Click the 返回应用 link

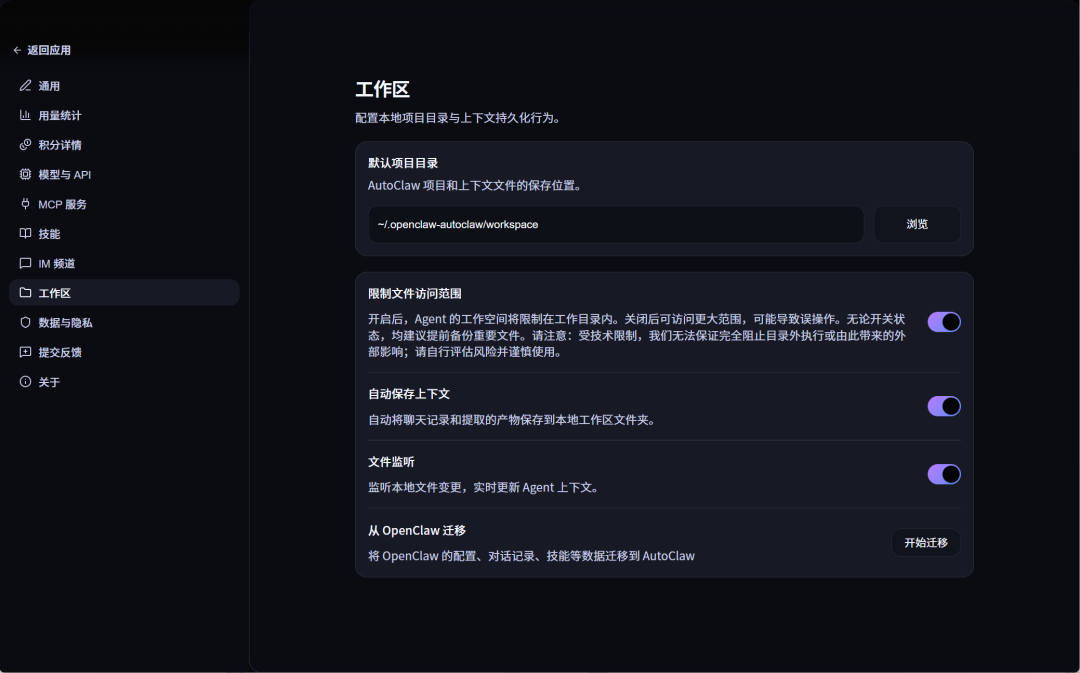coord(42,50)
